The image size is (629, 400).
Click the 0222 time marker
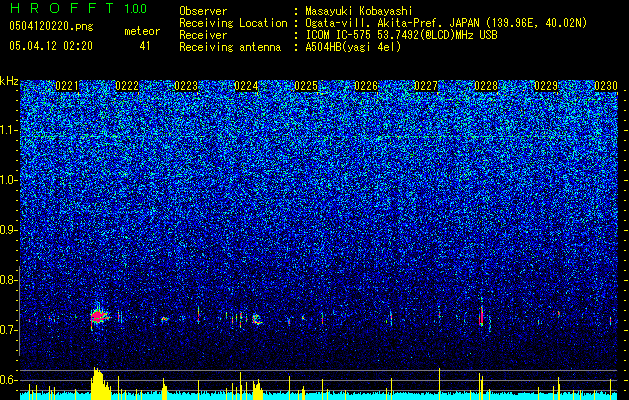point(127,86)
